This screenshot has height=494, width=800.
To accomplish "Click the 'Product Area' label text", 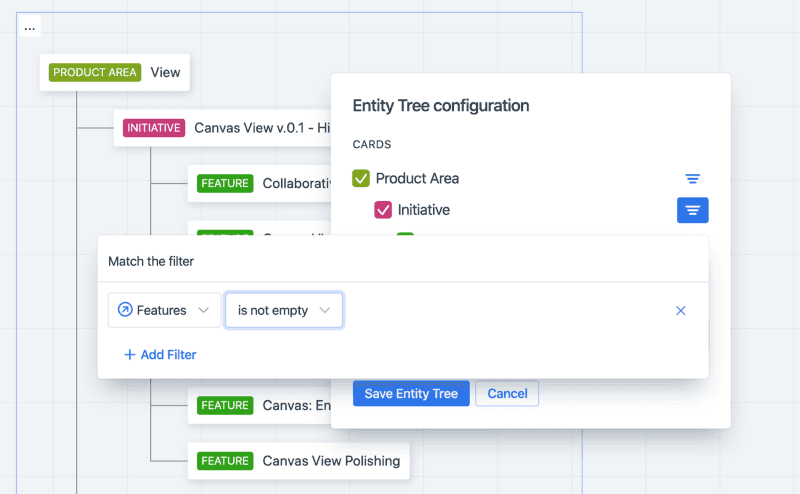I will coord(417,179).
